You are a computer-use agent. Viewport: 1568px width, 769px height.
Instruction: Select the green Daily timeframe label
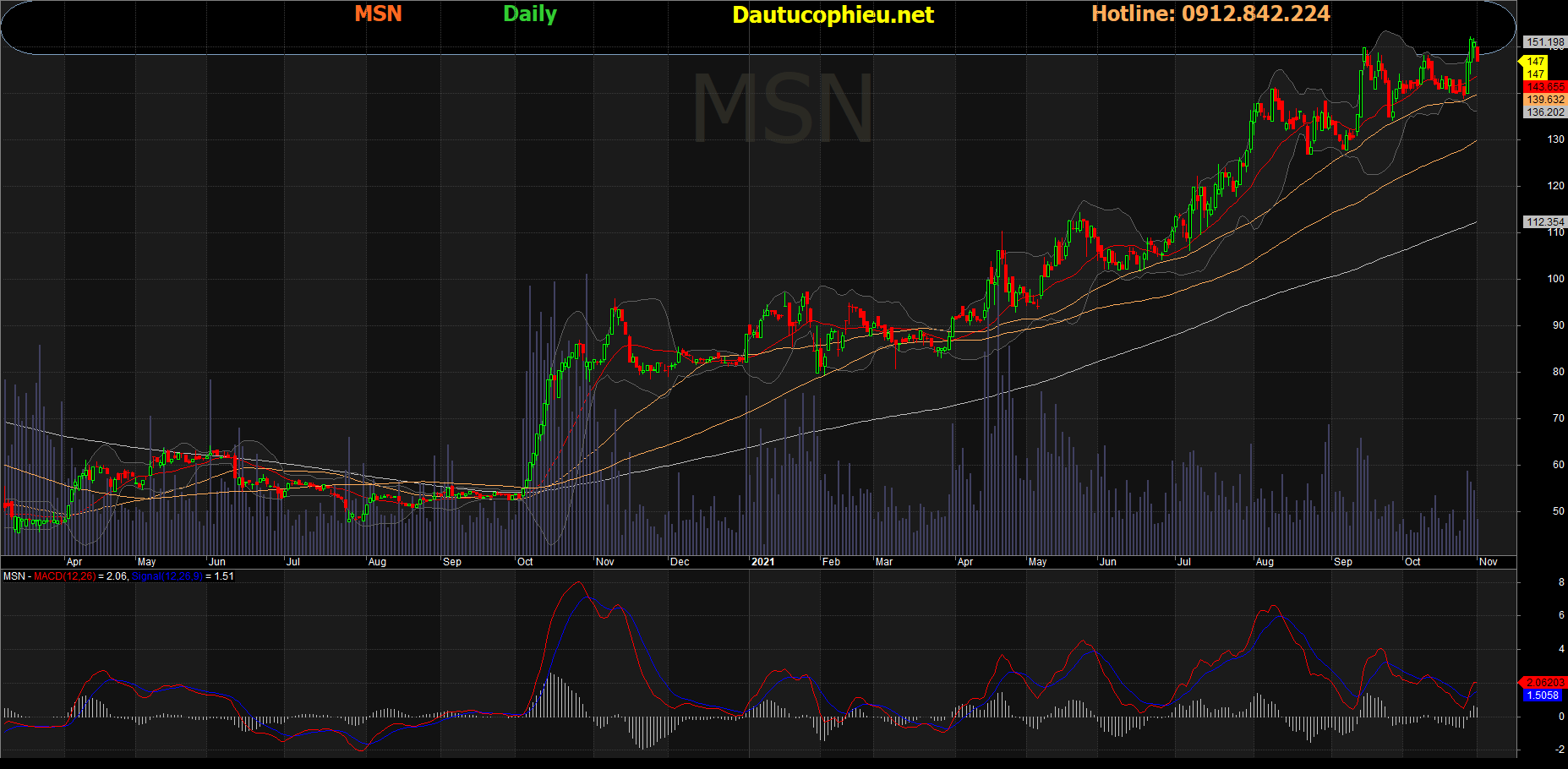point(530,14)
